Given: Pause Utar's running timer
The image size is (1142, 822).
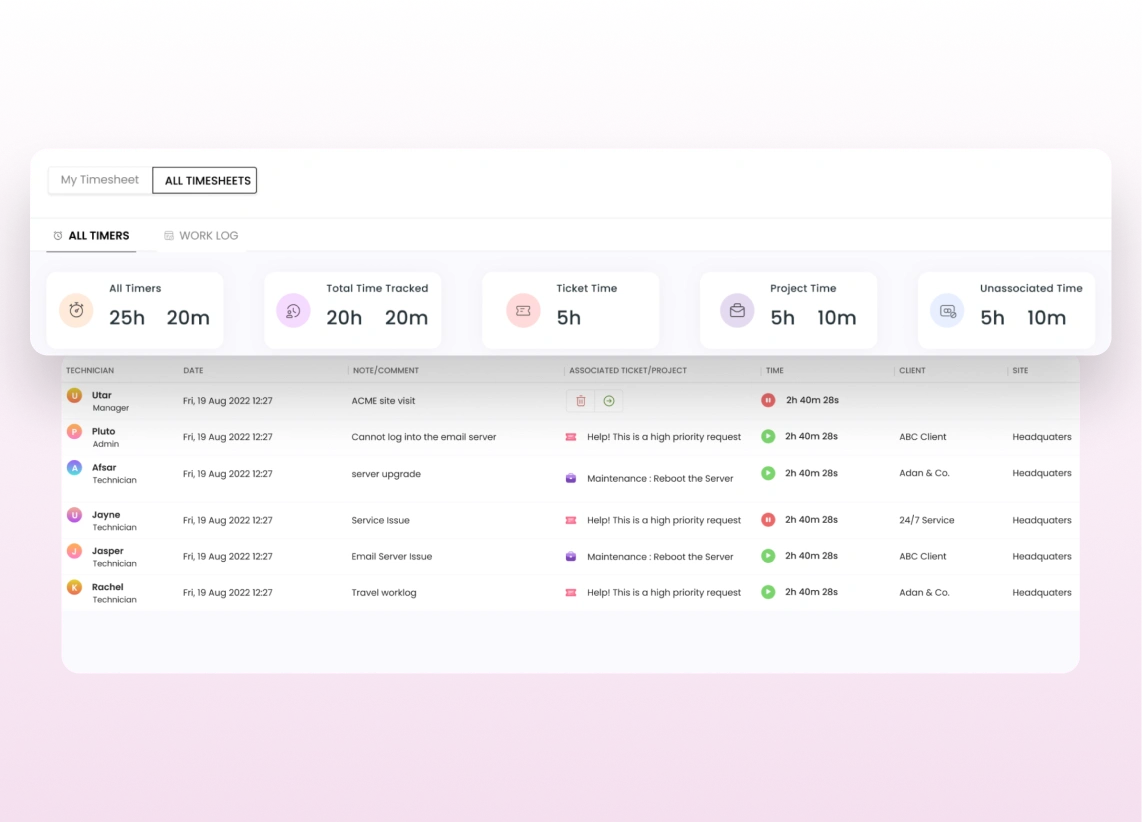Looking at the screenshot, I should tap(768, 400).
